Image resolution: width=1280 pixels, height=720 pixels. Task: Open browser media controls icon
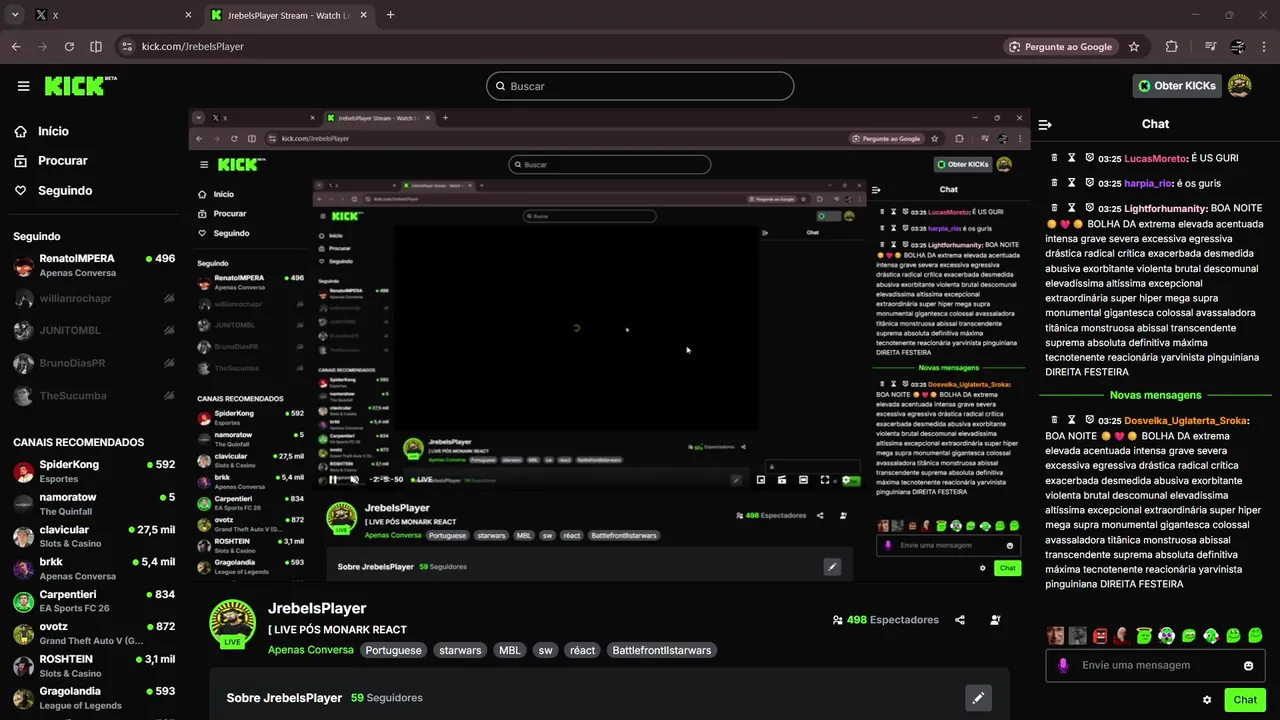[x=1210, y=47]
